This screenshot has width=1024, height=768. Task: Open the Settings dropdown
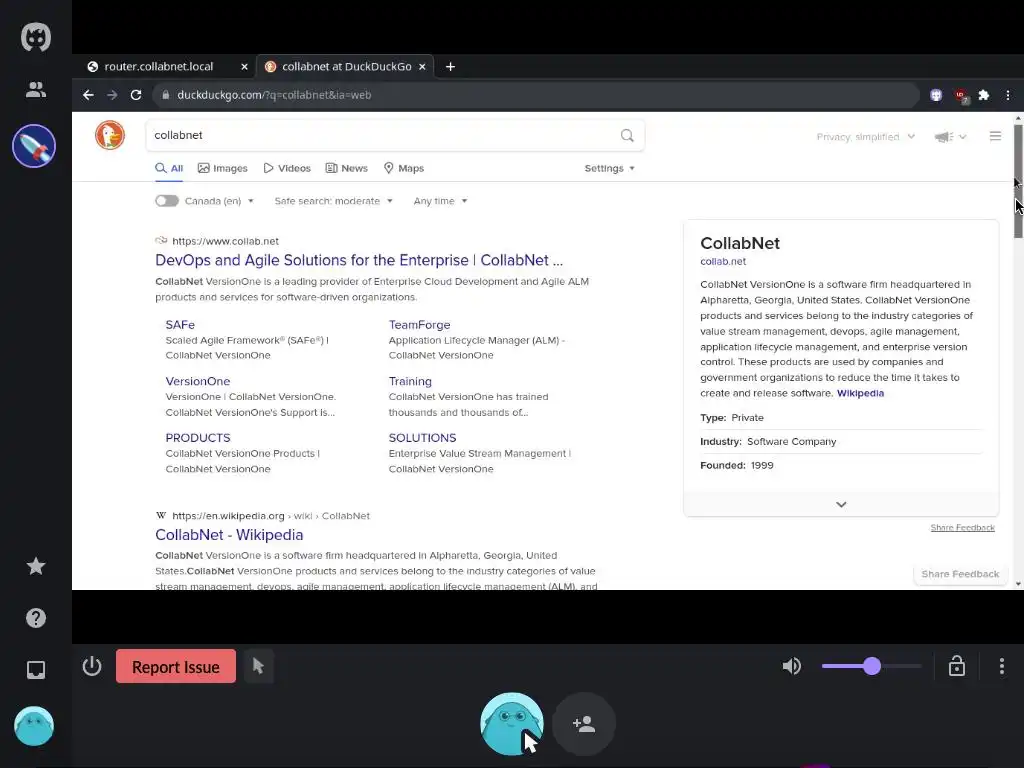(609, 168)
